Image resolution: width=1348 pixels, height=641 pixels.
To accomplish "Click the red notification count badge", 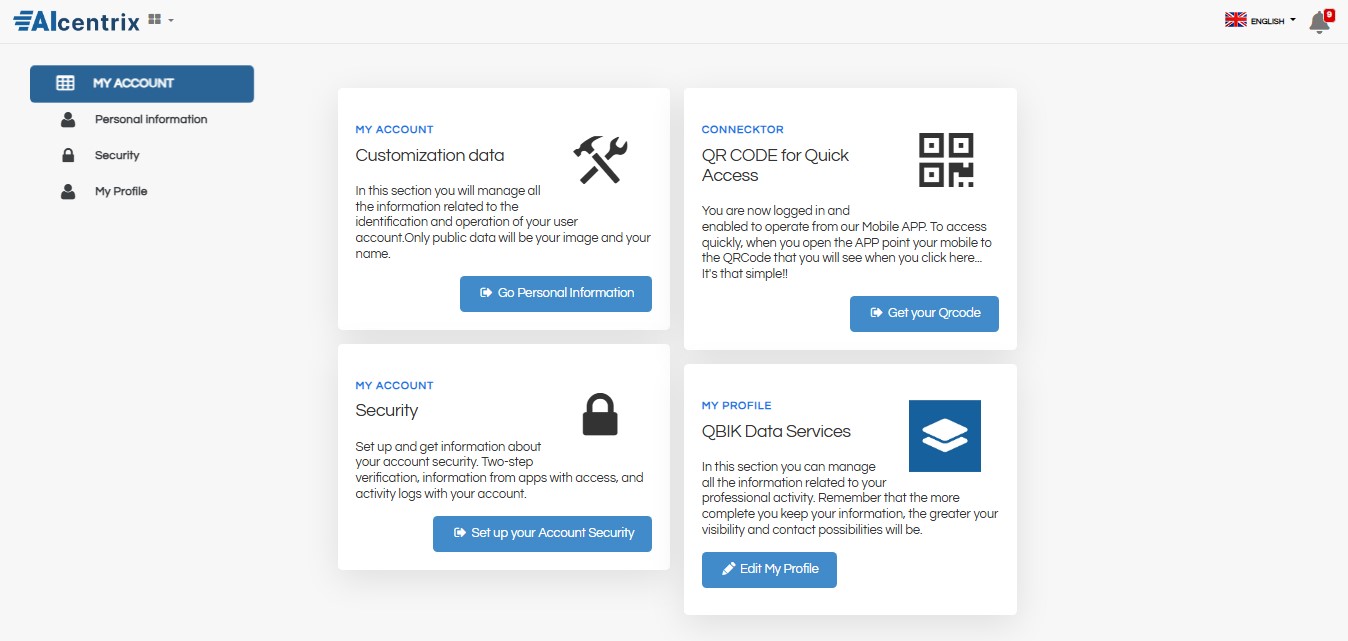I will 1330,14.
